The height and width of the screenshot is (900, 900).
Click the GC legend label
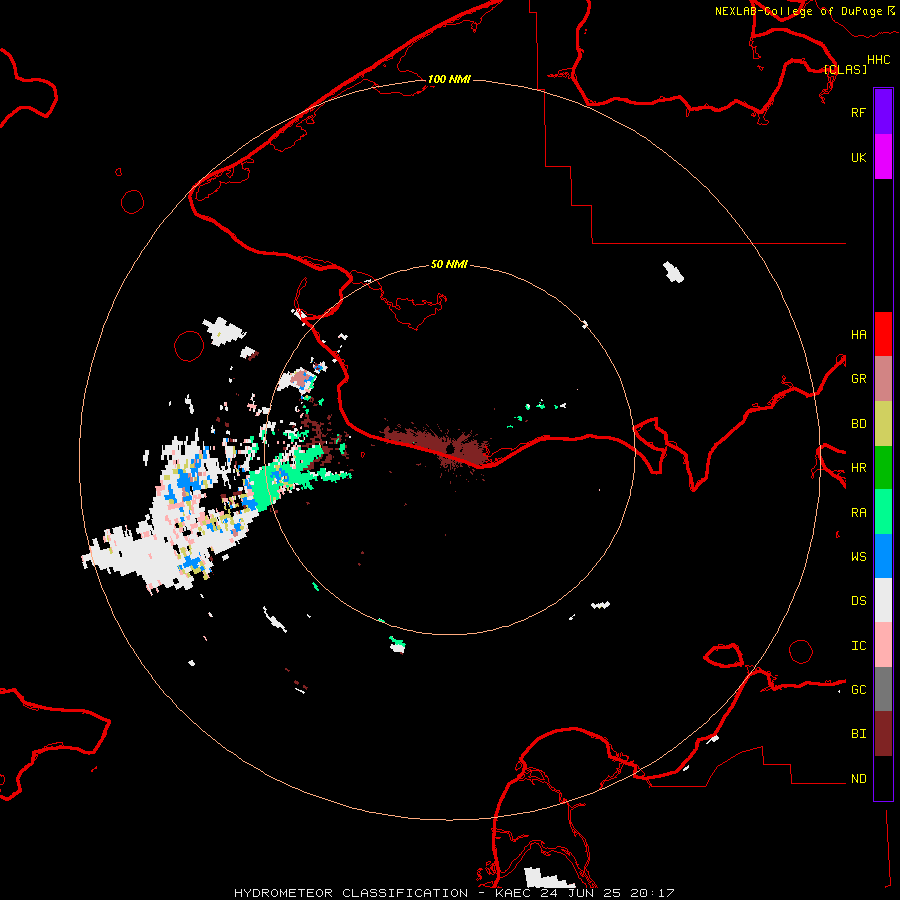coord(858,689)
